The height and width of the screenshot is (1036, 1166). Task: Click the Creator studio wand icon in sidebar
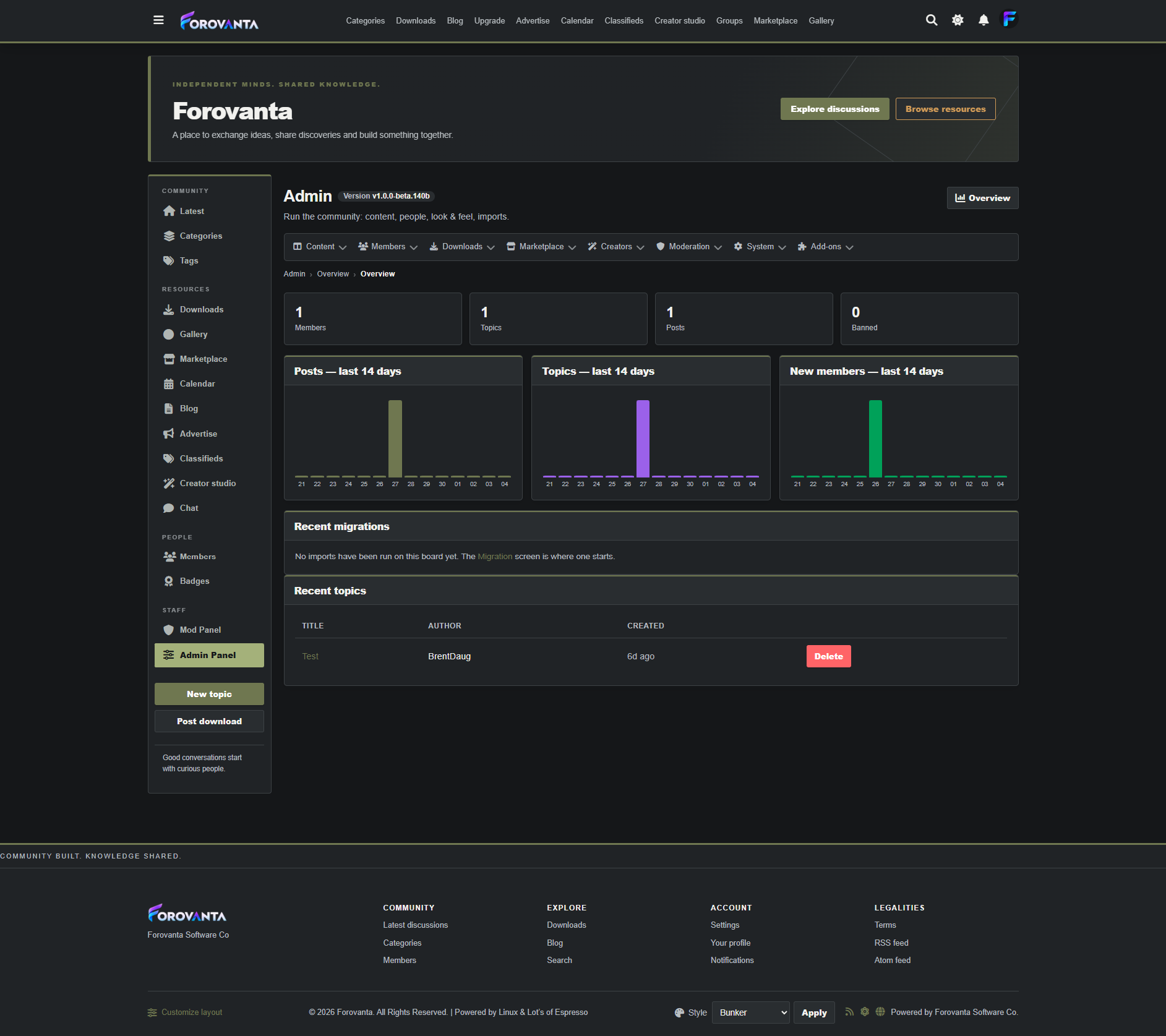coord(169,484)
